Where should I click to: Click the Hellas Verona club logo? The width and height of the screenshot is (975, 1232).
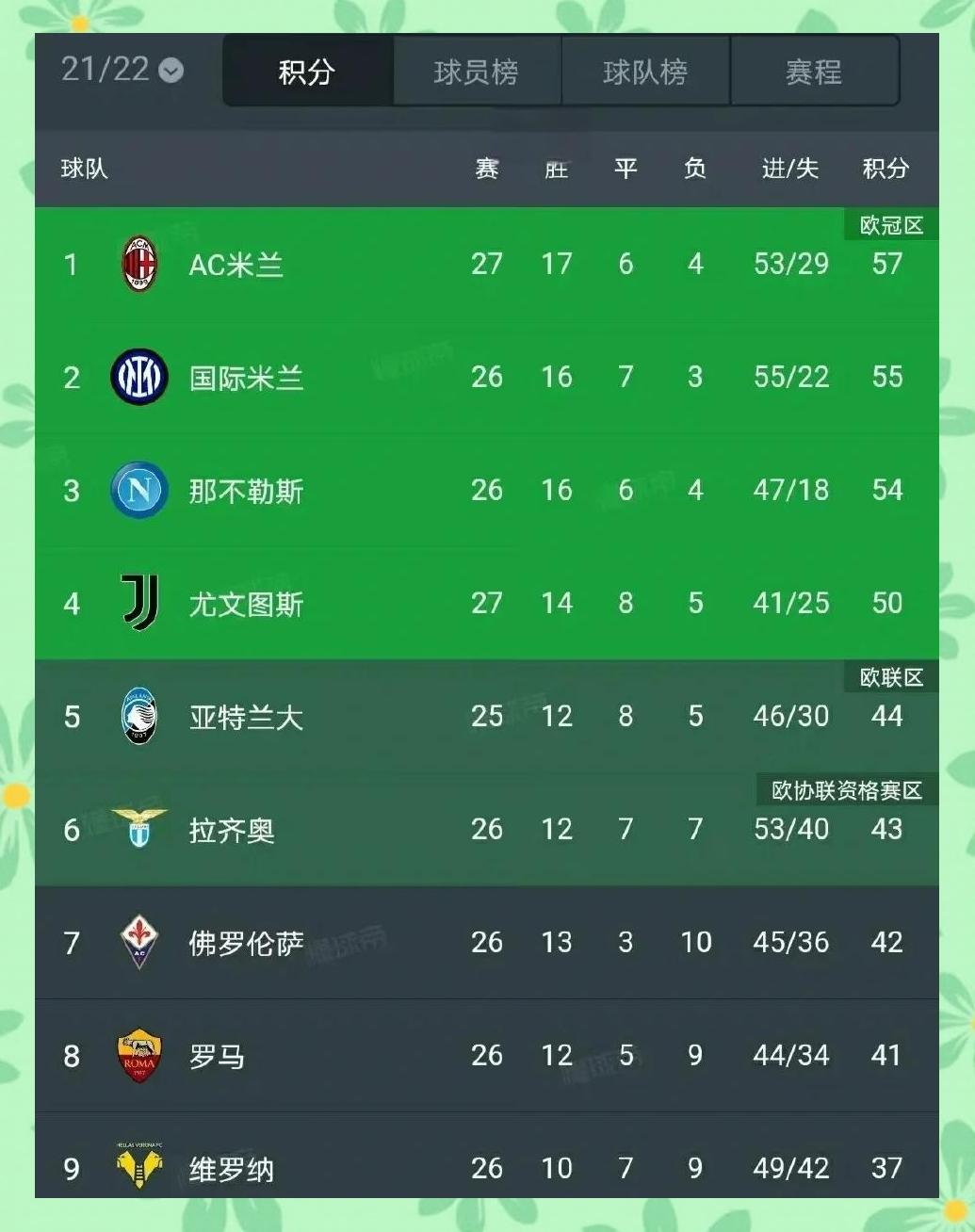(x=139, y=1167)
